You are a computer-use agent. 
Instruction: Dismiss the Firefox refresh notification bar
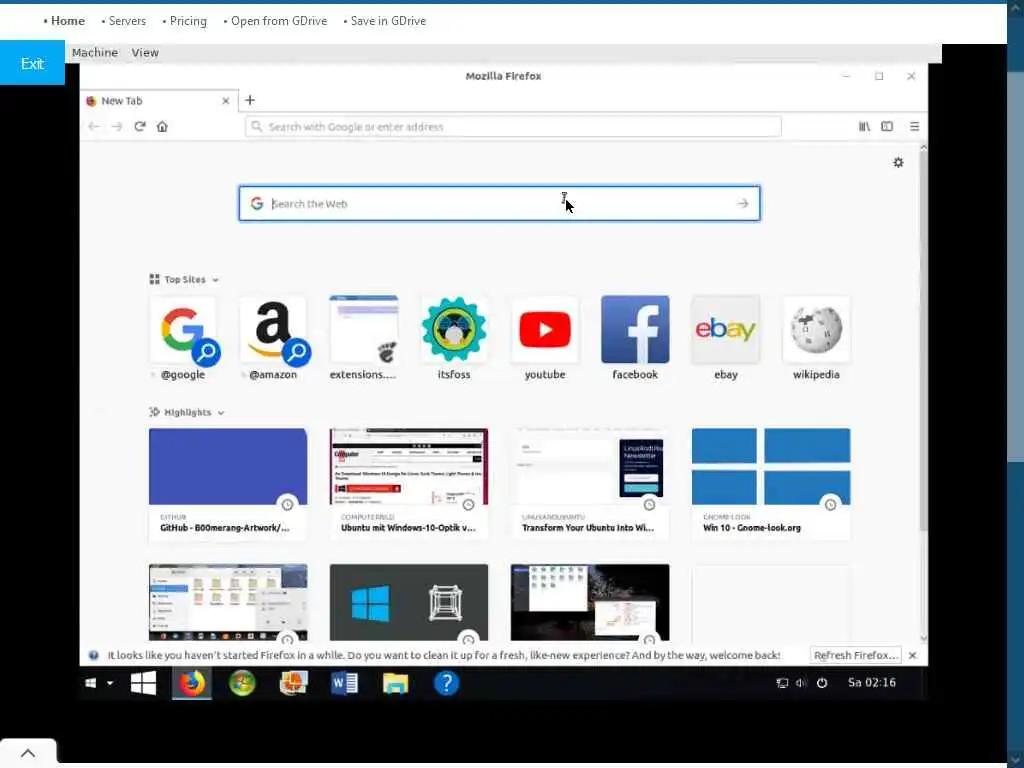coord(913,655)
